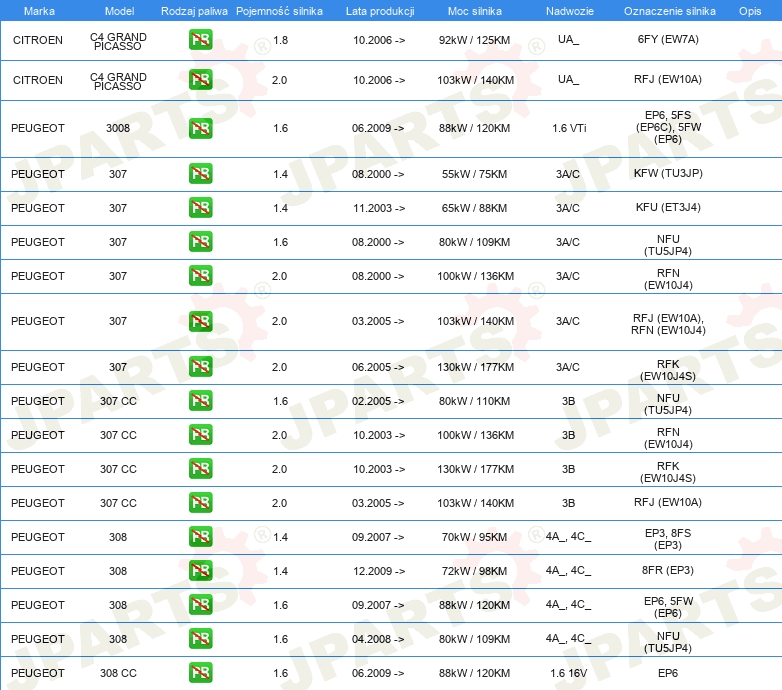This screenshot has width=782, height=690.
Task: Select the 65kW / 88KM power cell
Action: tap(474, 208)
